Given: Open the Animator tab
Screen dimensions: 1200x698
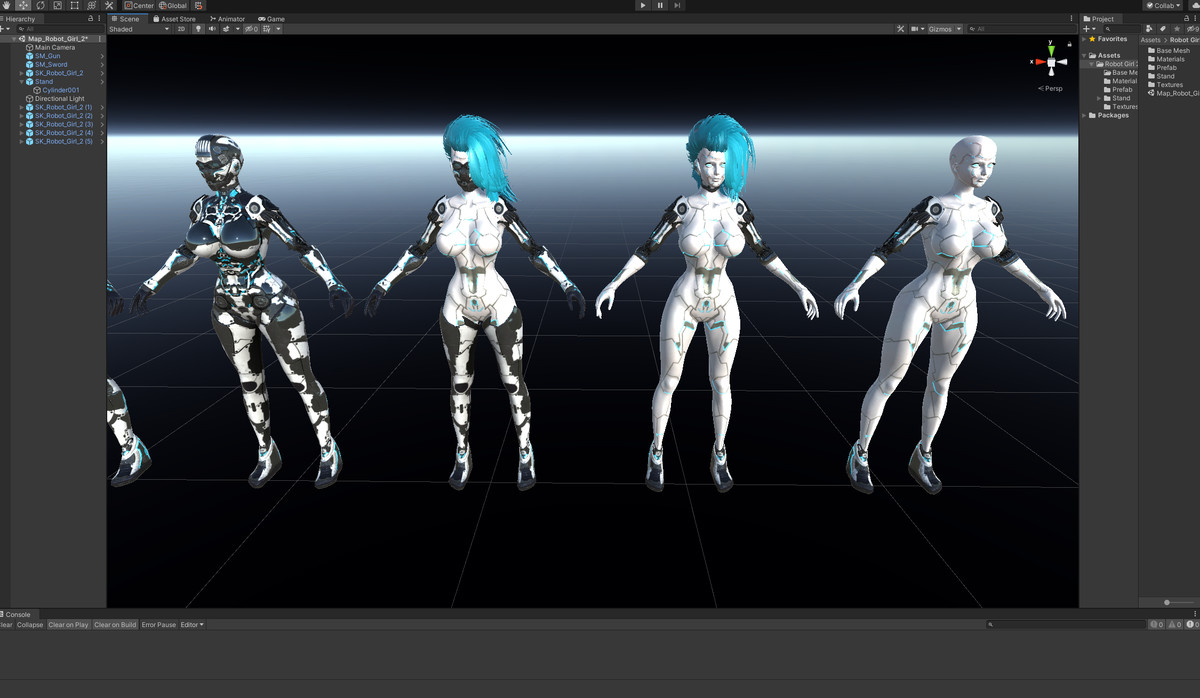Looking at the screenshot, I should pos(227,19).
